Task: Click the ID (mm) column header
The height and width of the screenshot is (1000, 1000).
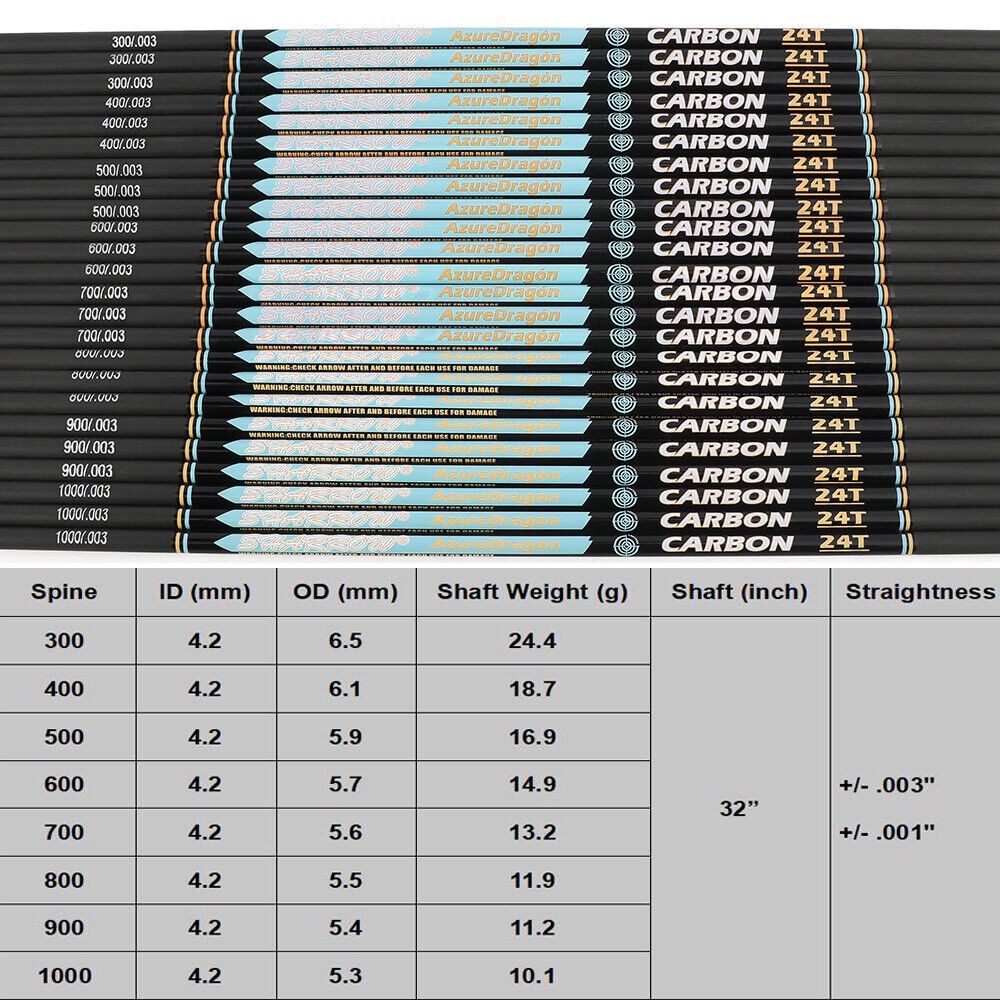Action: 205,591
